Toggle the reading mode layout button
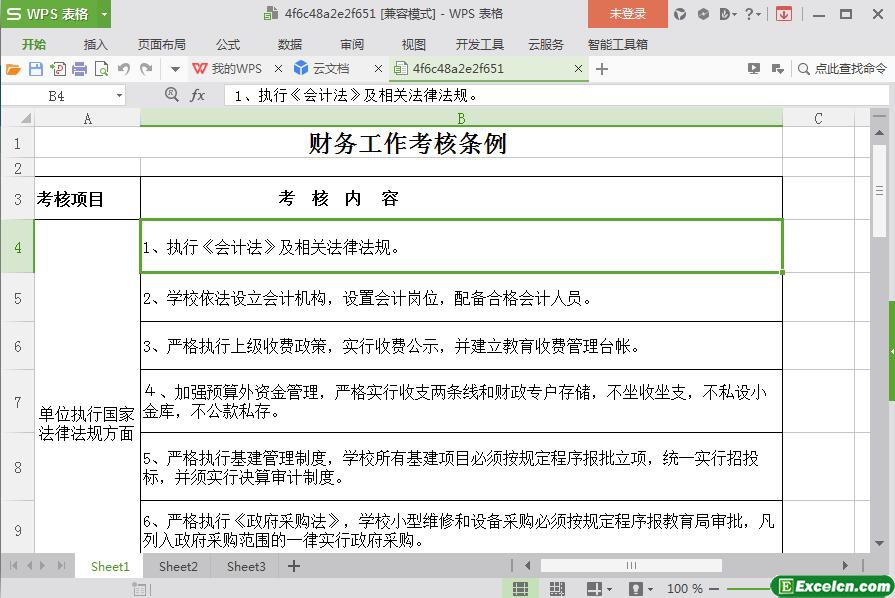 (x=595, y=588)
